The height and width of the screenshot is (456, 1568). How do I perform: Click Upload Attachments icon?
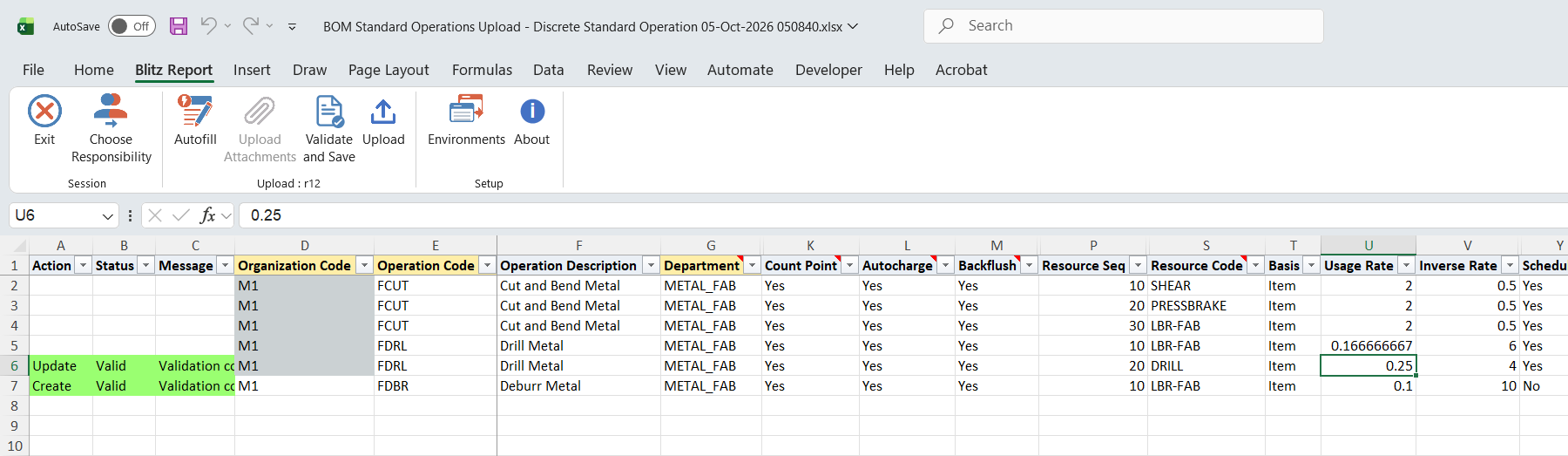(260, 112)
